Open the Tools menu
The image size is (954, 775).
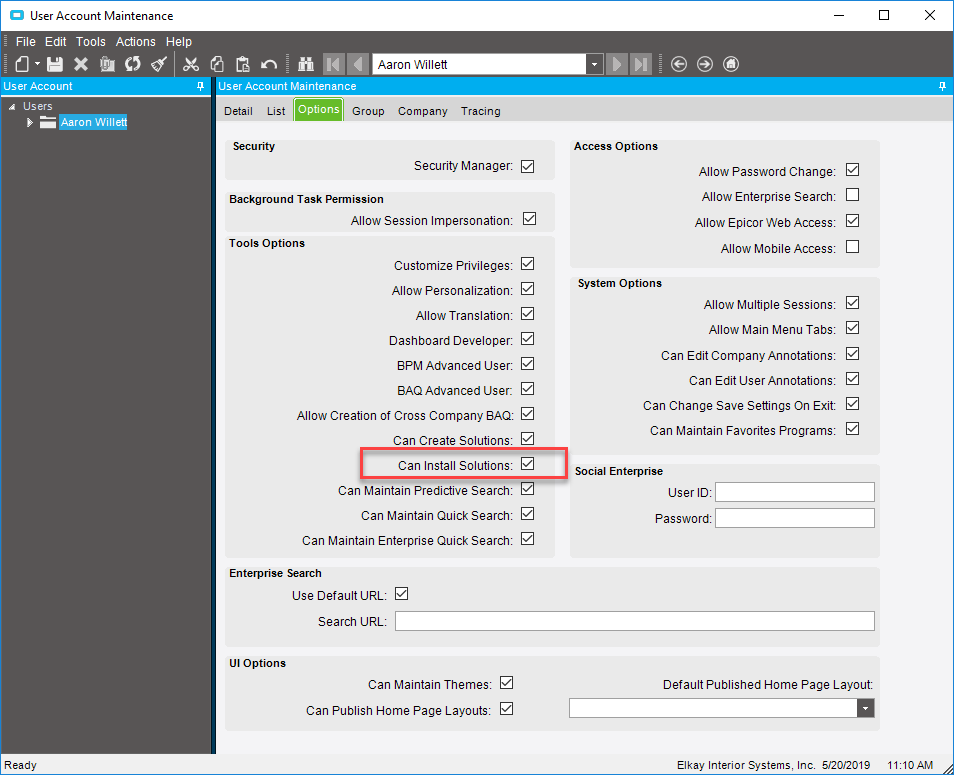91,41
